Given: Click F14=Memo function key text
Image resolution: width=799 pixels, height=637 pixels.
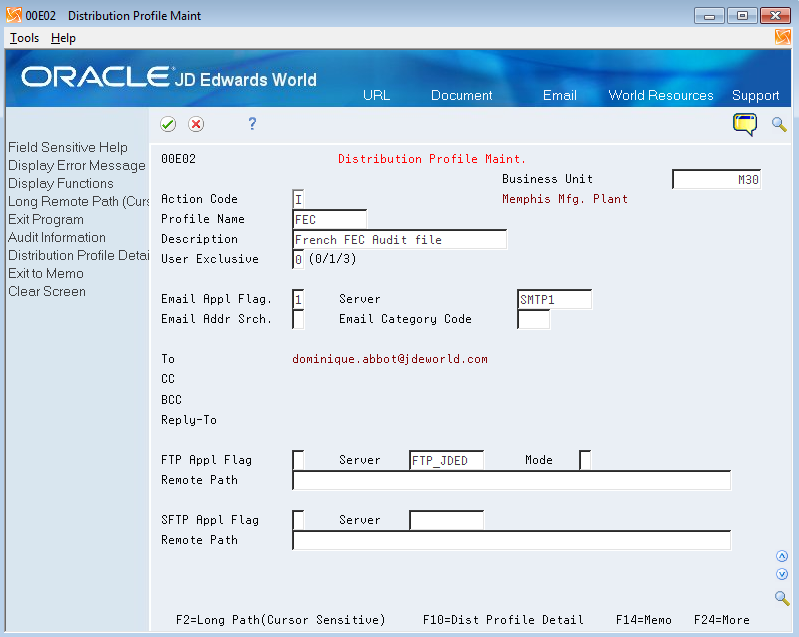Looking at the screenshot, I should pos(644,620).
